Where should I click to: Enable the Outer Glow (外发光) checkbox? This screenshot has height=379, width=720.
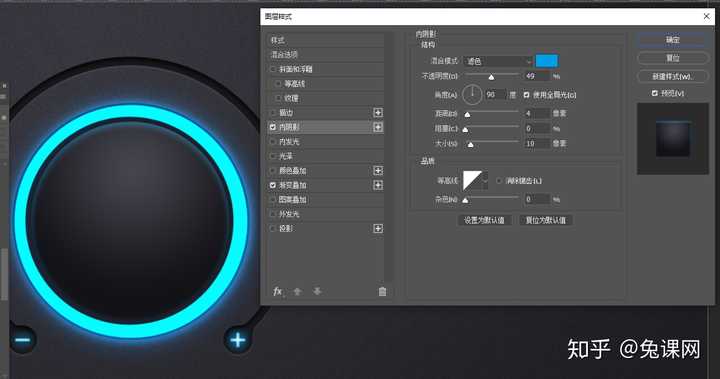273,214
